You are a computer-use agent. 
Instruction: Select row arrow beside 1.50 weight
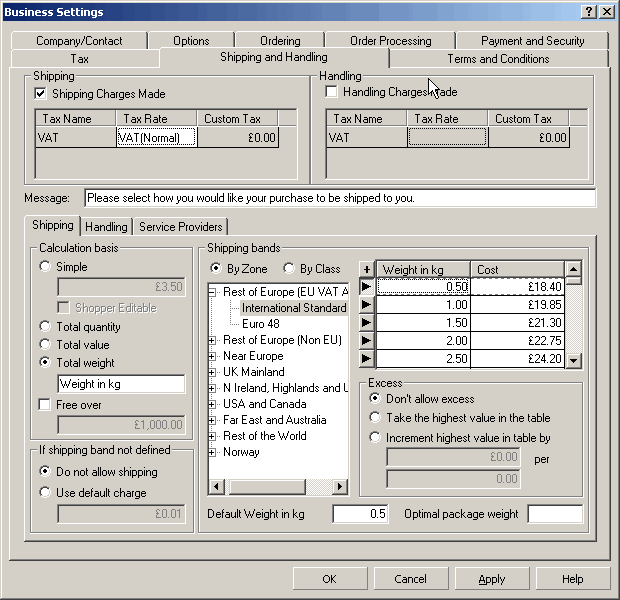(366, 323)
